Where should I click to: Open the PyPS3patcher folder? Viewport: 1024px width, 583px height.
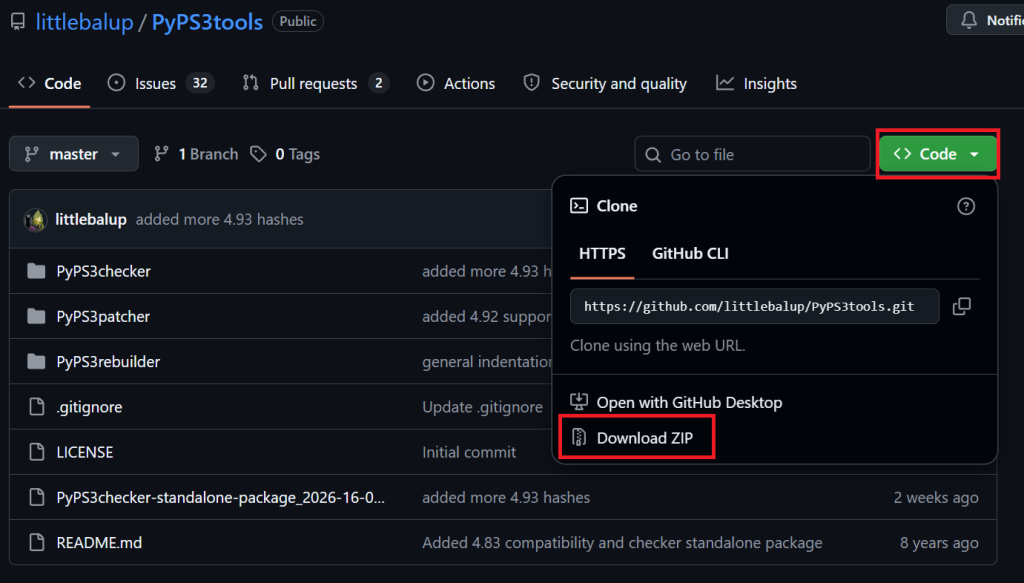(103, 317)
